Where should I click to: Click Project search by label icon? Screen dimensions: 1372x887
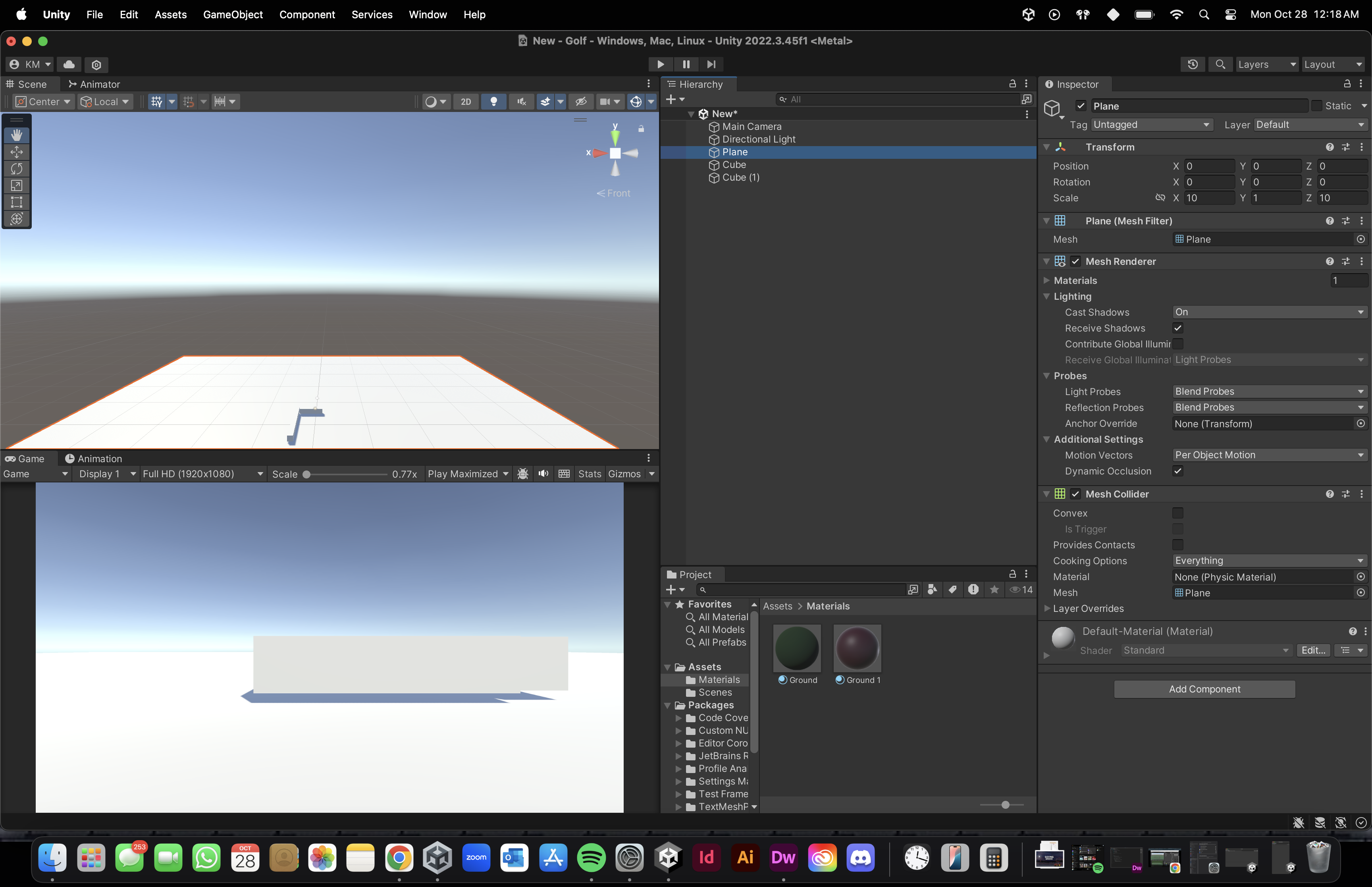coord(953,589)
